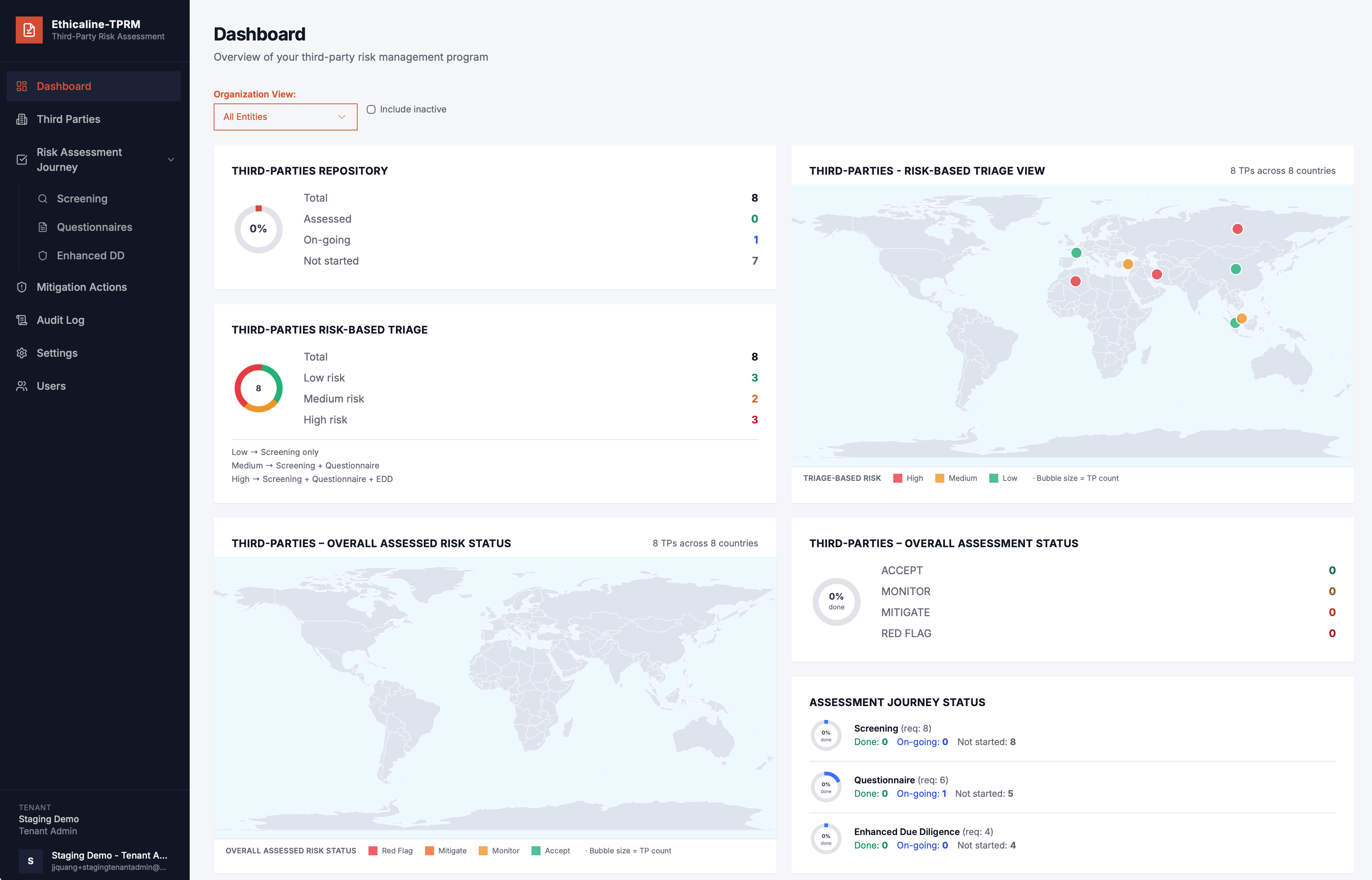Click the Monitor legend swatch
This screenshot has height=880, width=1372.
483,851
